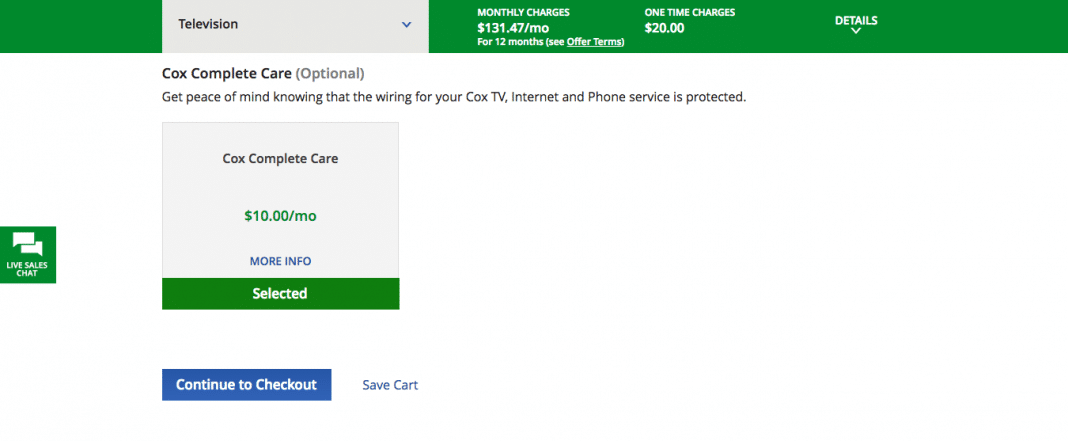Click the For 12 months text
The width and height of the screenshot is (1068, 441).
[x=509, y=42]
